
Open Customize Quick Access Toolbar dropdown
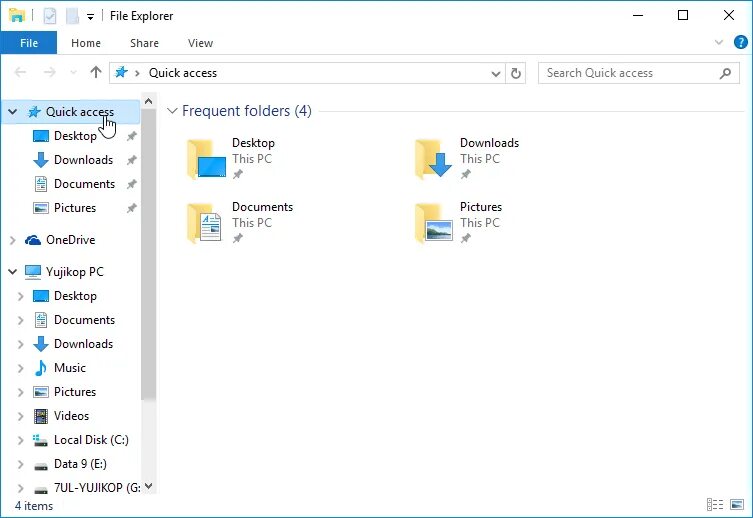[x=90, y=17]
